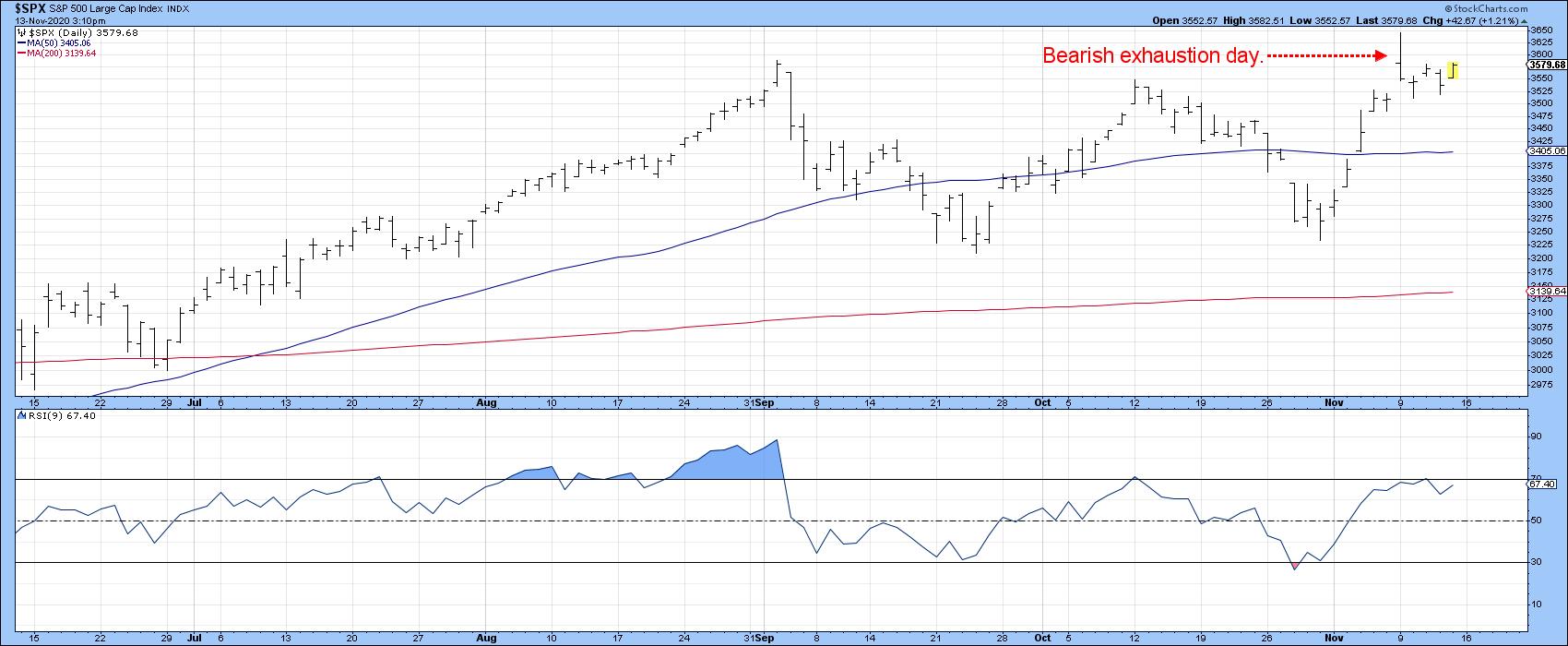Click the Bearish exhaustion day annotation text
Image resolution: width=1568 pixels, height=646 pixels.
(1152, 56)
